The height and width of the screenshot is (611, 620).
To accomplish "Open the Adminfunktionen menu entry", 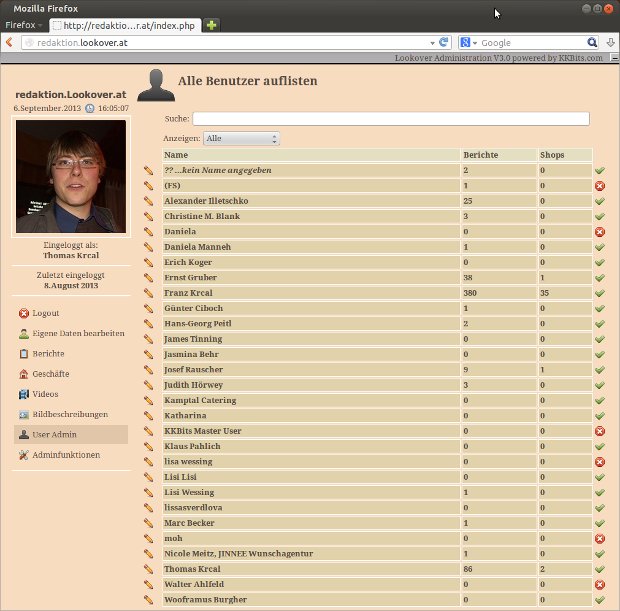I will point(66,455).
